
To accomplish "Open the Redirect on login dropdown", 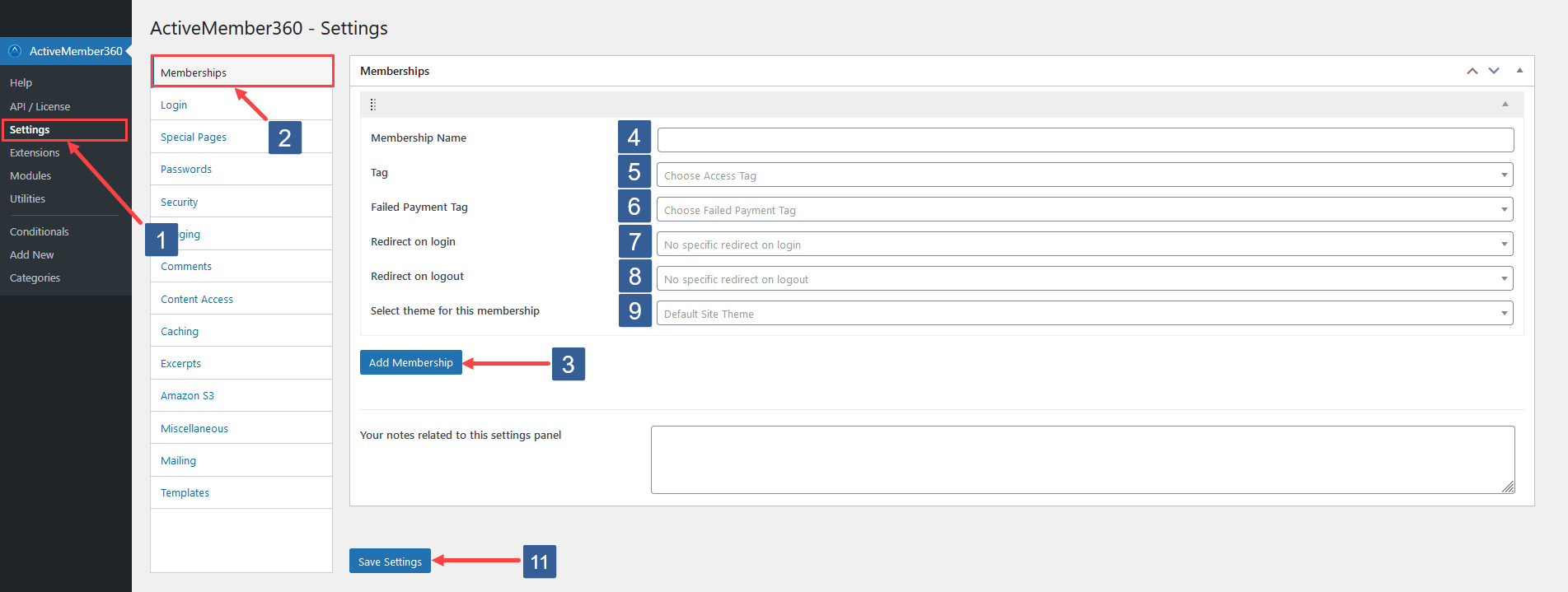I will pos(1084,244).
